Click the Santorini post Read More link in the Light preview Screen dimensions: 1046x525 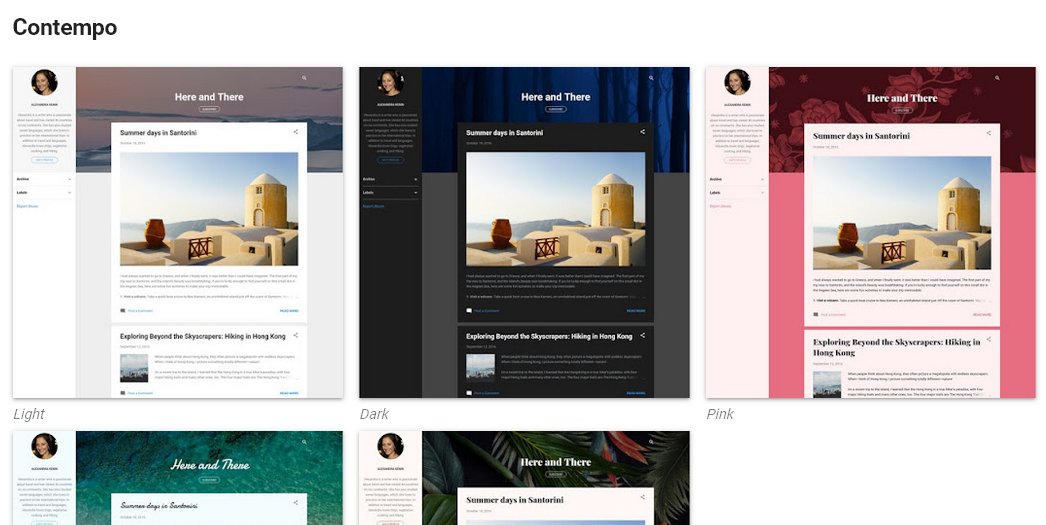[x=289, y=311]
